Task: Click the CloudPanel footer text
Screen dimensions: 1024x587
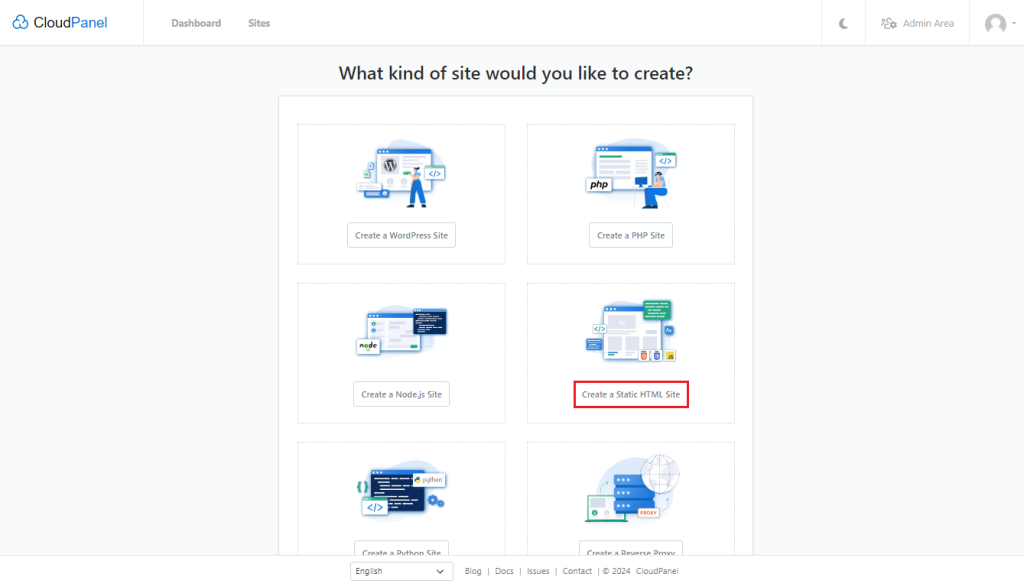Action: pyautogui.click(x=657, y=571)
